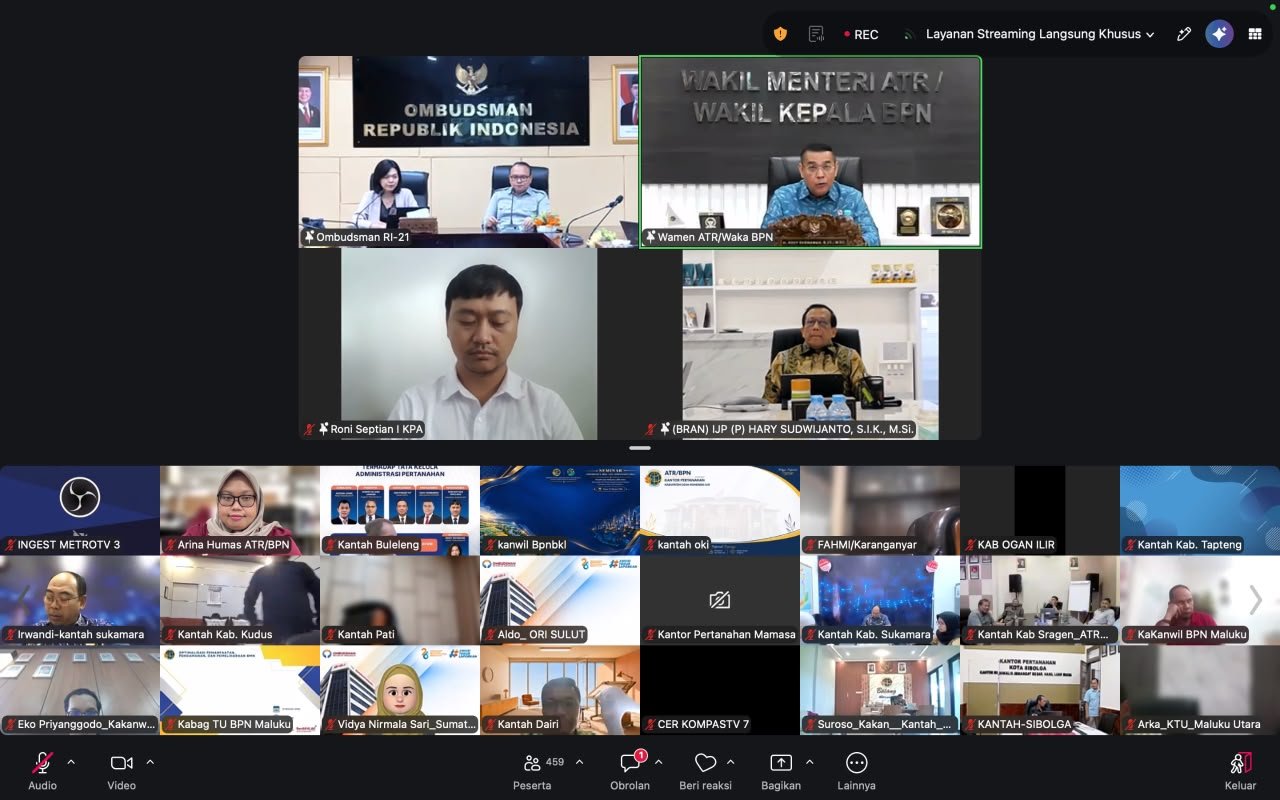Click Bagikan share screen button
The width and height of the screenshot is (1280, 800).
781,770
